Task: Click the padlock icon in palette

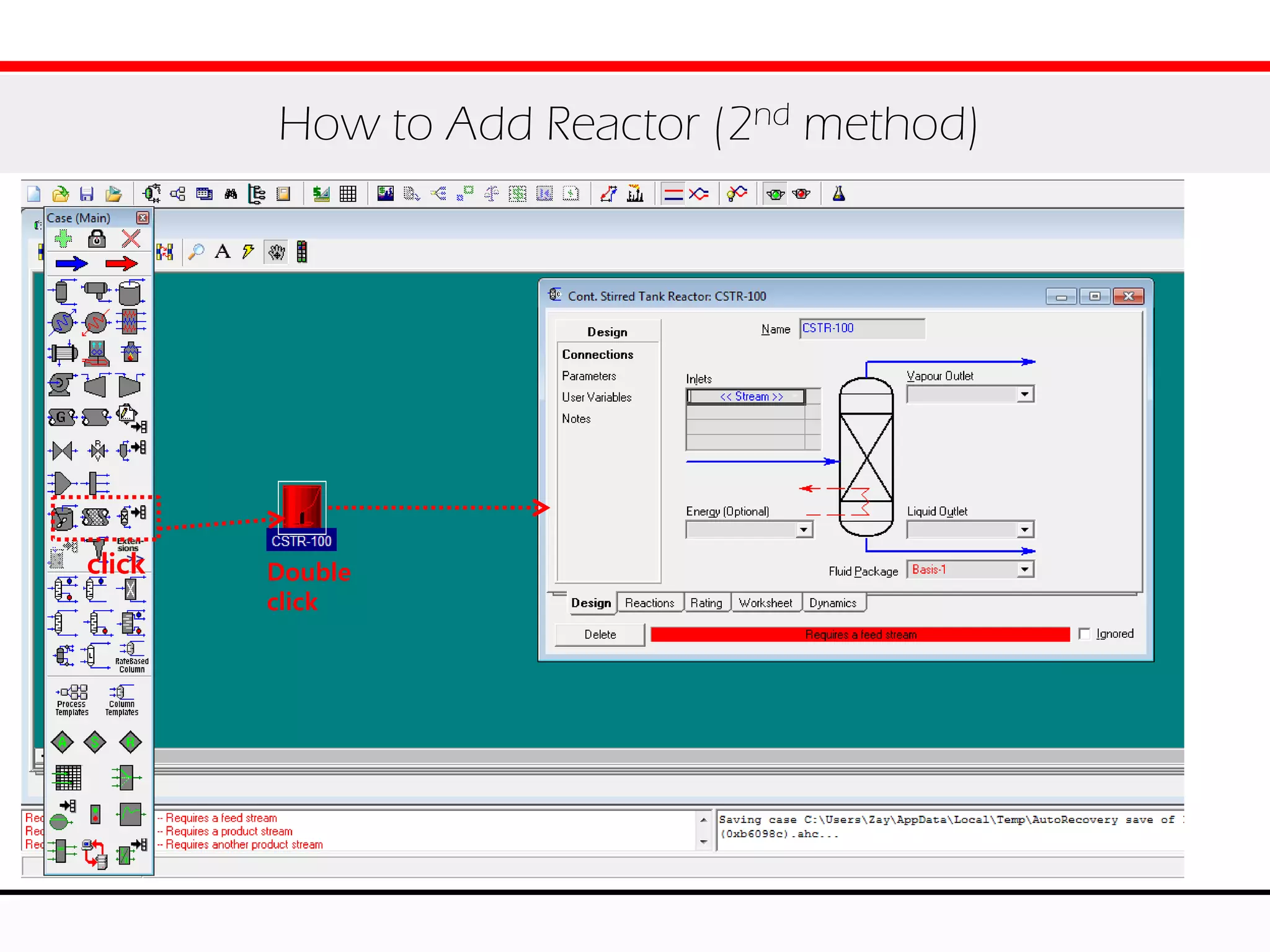Action: (x=97, y=239)
